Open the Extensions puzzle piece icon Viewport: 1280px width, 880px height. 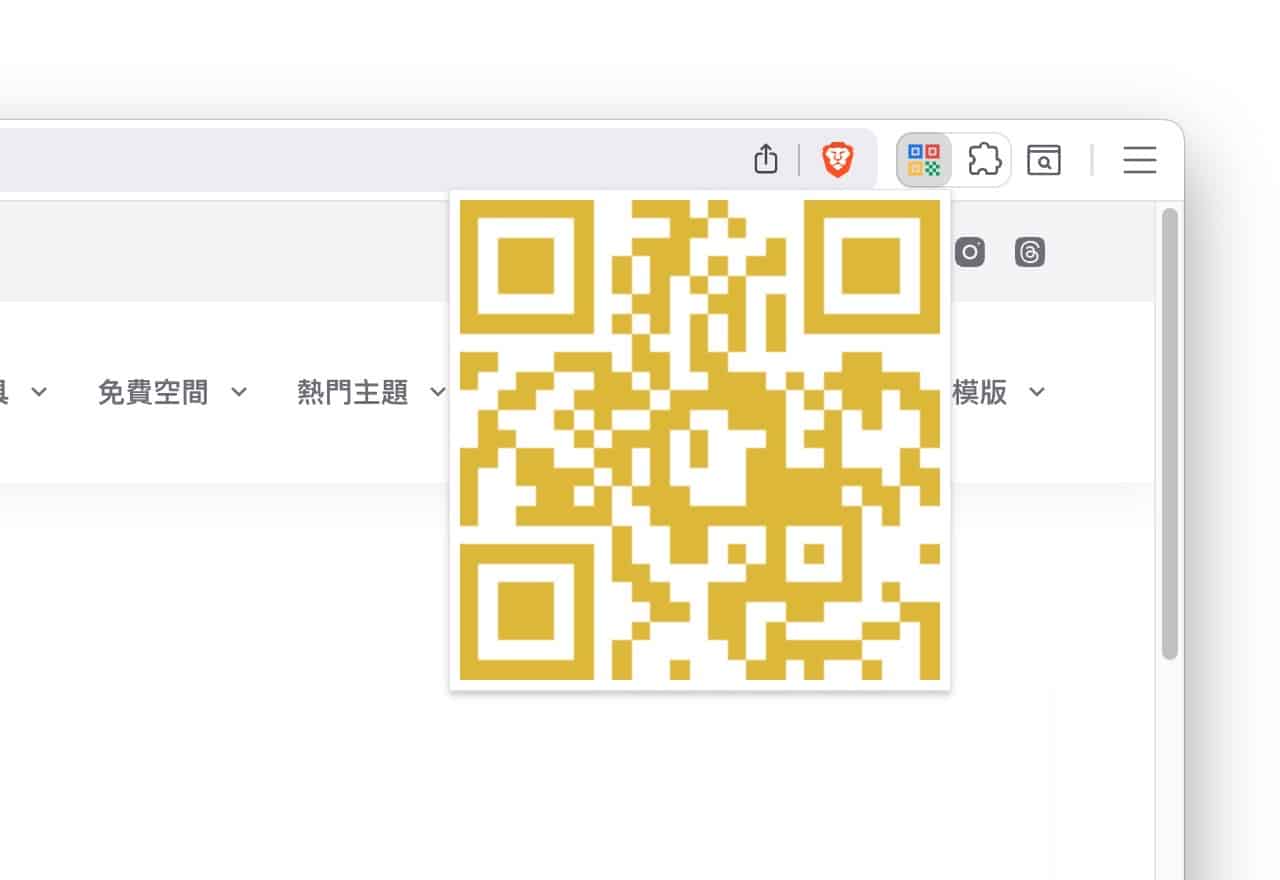click(985, 160)
